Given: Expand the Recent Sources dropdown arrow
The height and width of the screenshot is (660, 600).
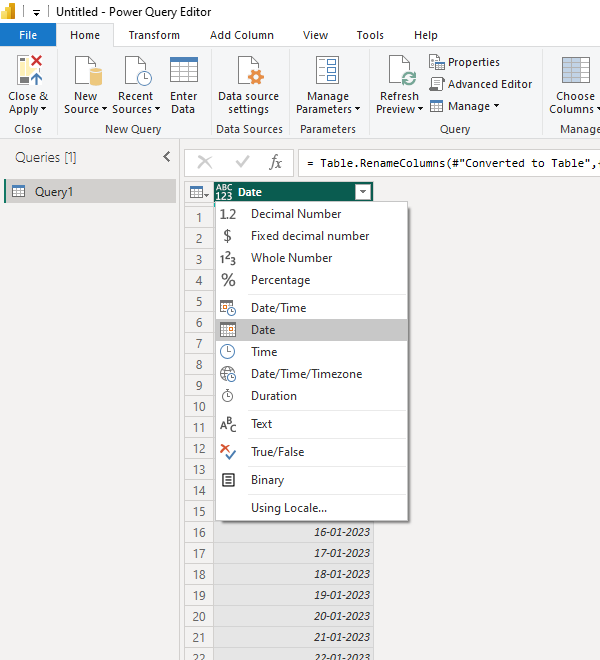Looking at the screenshot, I should [157, 109].
